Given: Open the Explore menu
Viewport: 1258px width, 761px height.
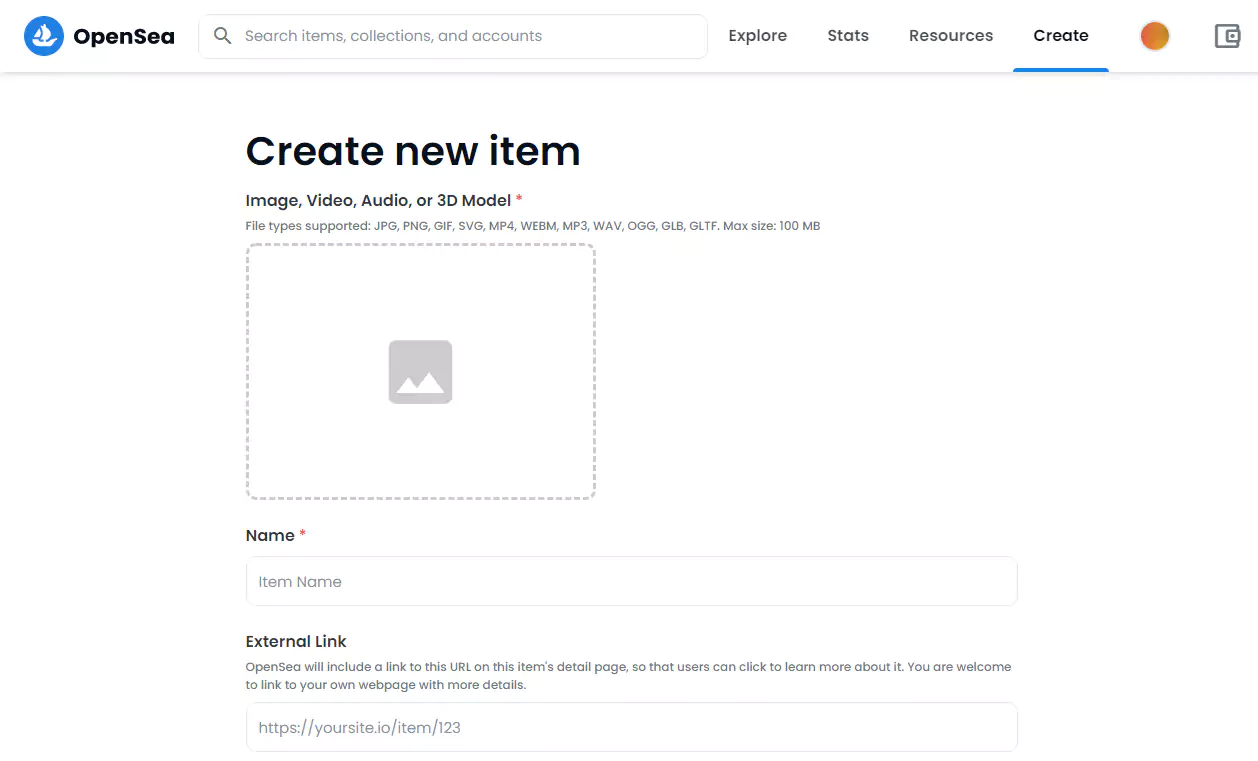Looking at the screenshot, I should coord(757,36).
